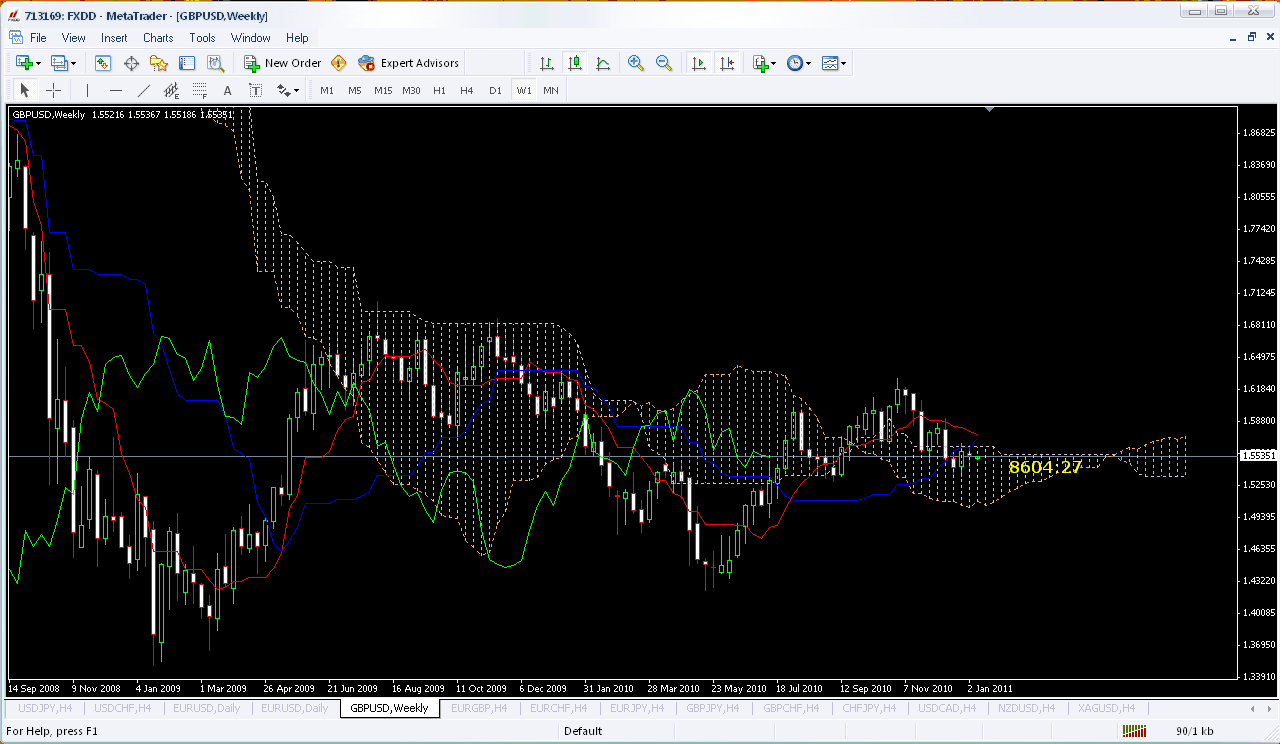Open the Tools menu
Viewport: 1283px width, 744px height.
pos(202,38)
